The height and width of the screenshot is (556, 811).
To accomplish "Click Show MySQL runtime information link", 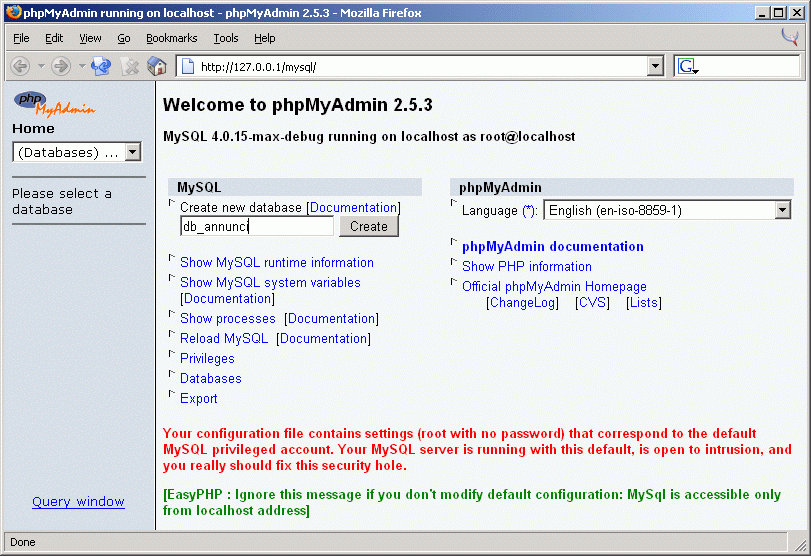I will click(276, 262).
